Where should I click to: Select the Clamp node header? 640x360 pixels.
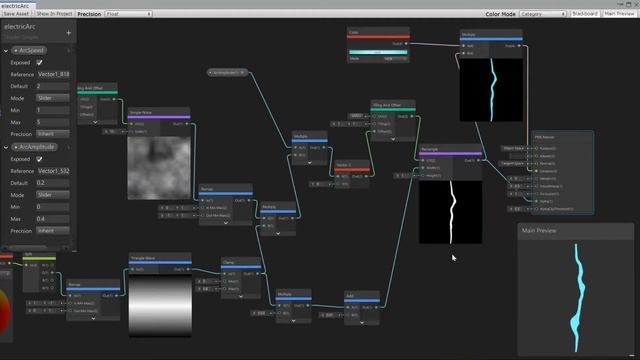pyautogui.click(x=241, y=262)
